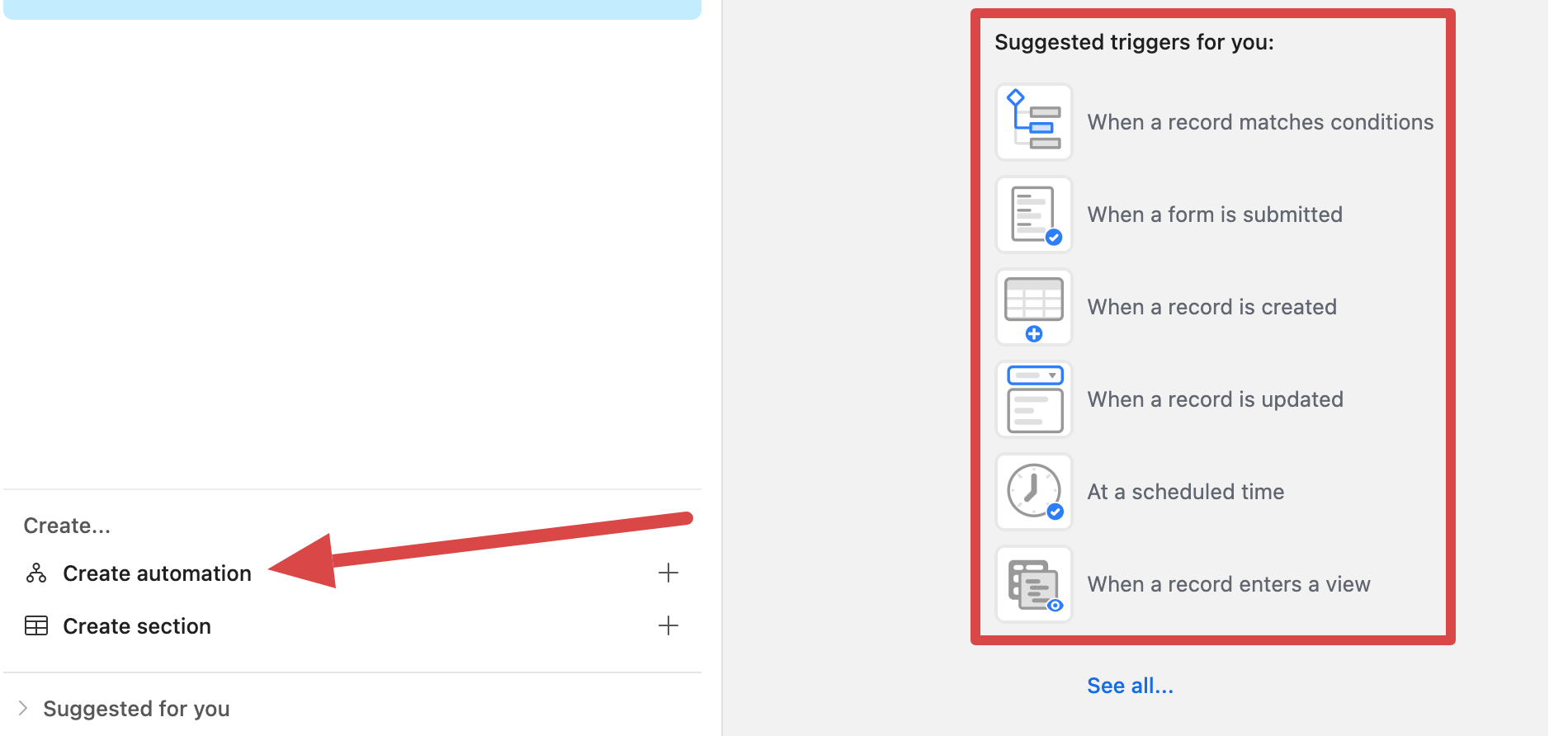Click the automation icon beside Create automation

coord(36,573)
